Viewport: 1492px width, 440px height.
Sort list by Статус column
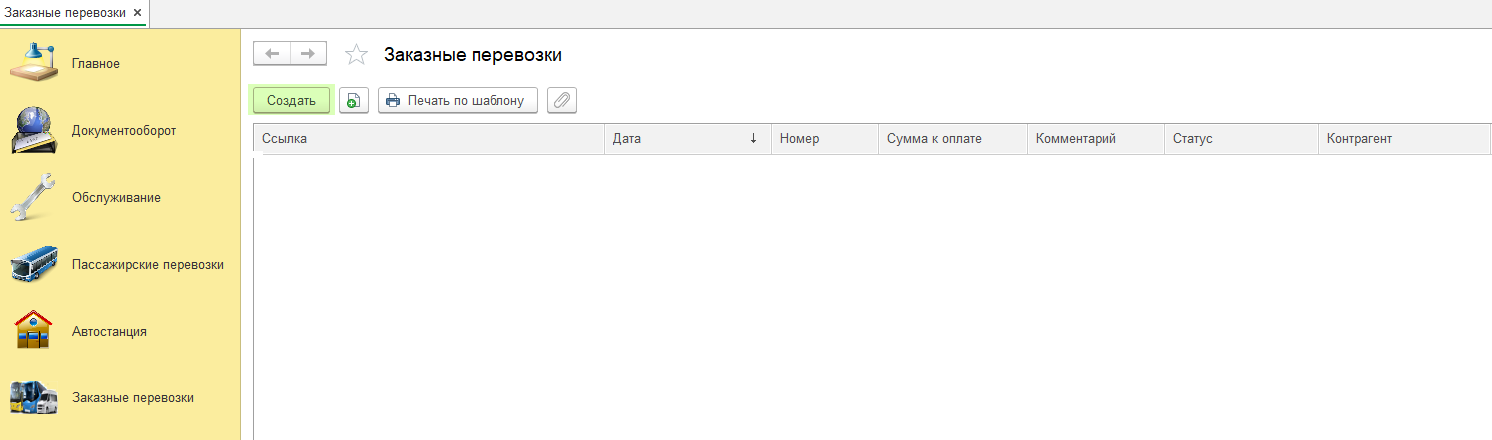click(x=1192, y=139)
